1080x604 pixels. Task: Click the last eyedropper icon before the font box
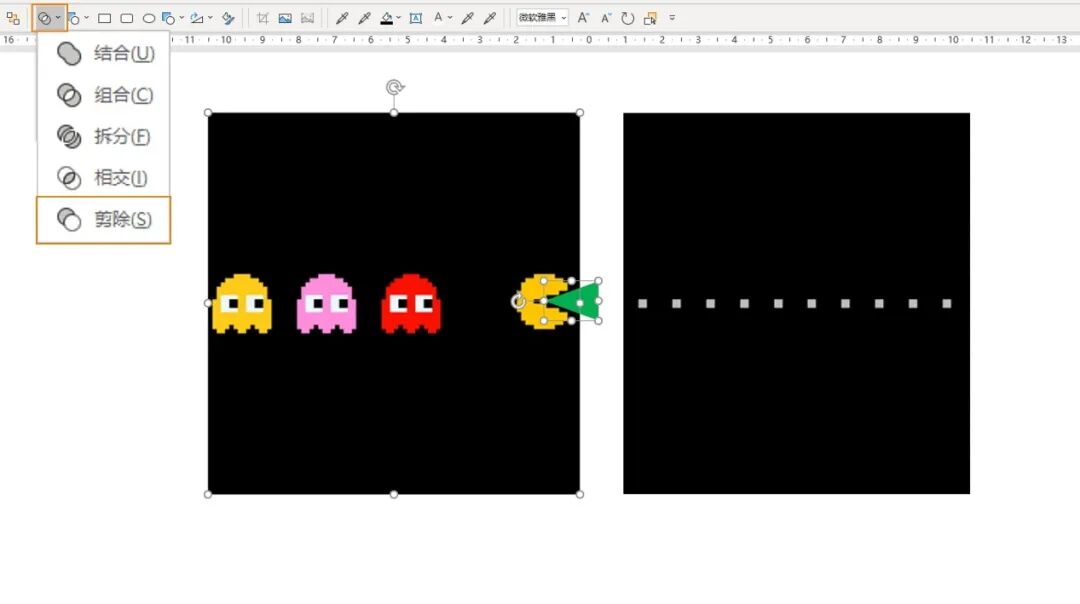[x=490, y=19]
